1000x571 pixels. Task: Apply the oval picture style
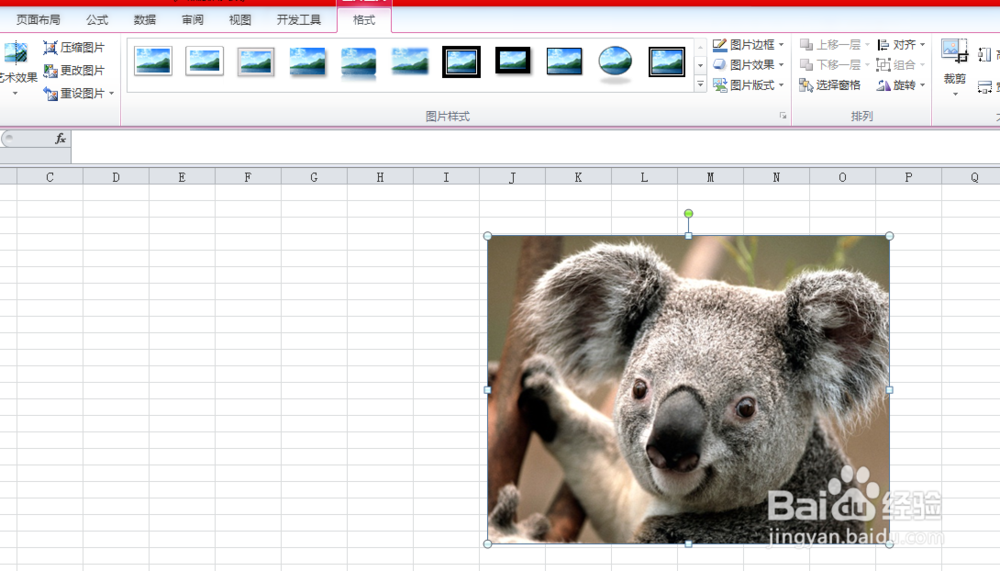(x=615, y=63)
